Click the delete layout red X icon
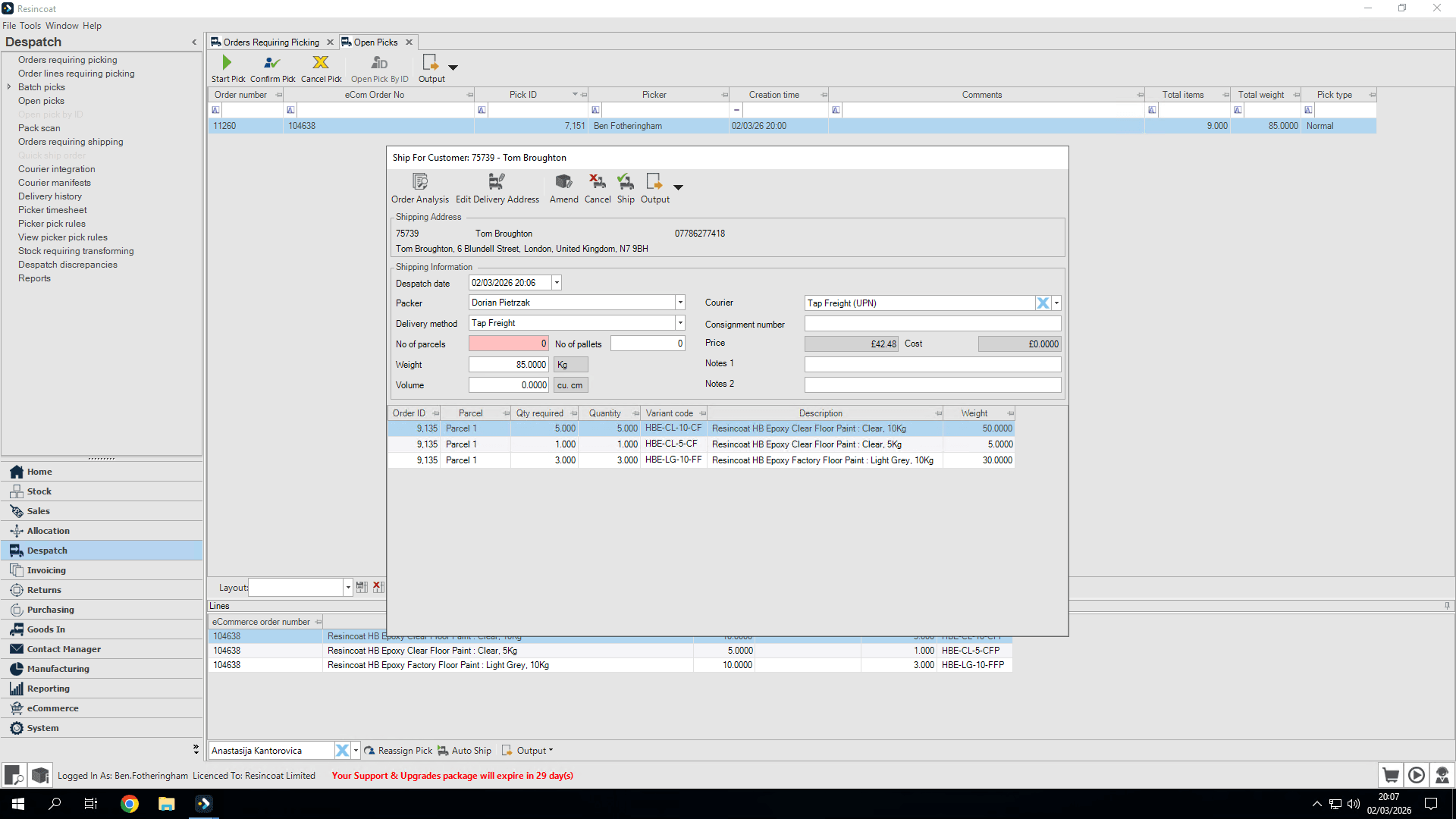Image resolution: width=1456 pixels, height=819 pixels. [x=378, y=587]
